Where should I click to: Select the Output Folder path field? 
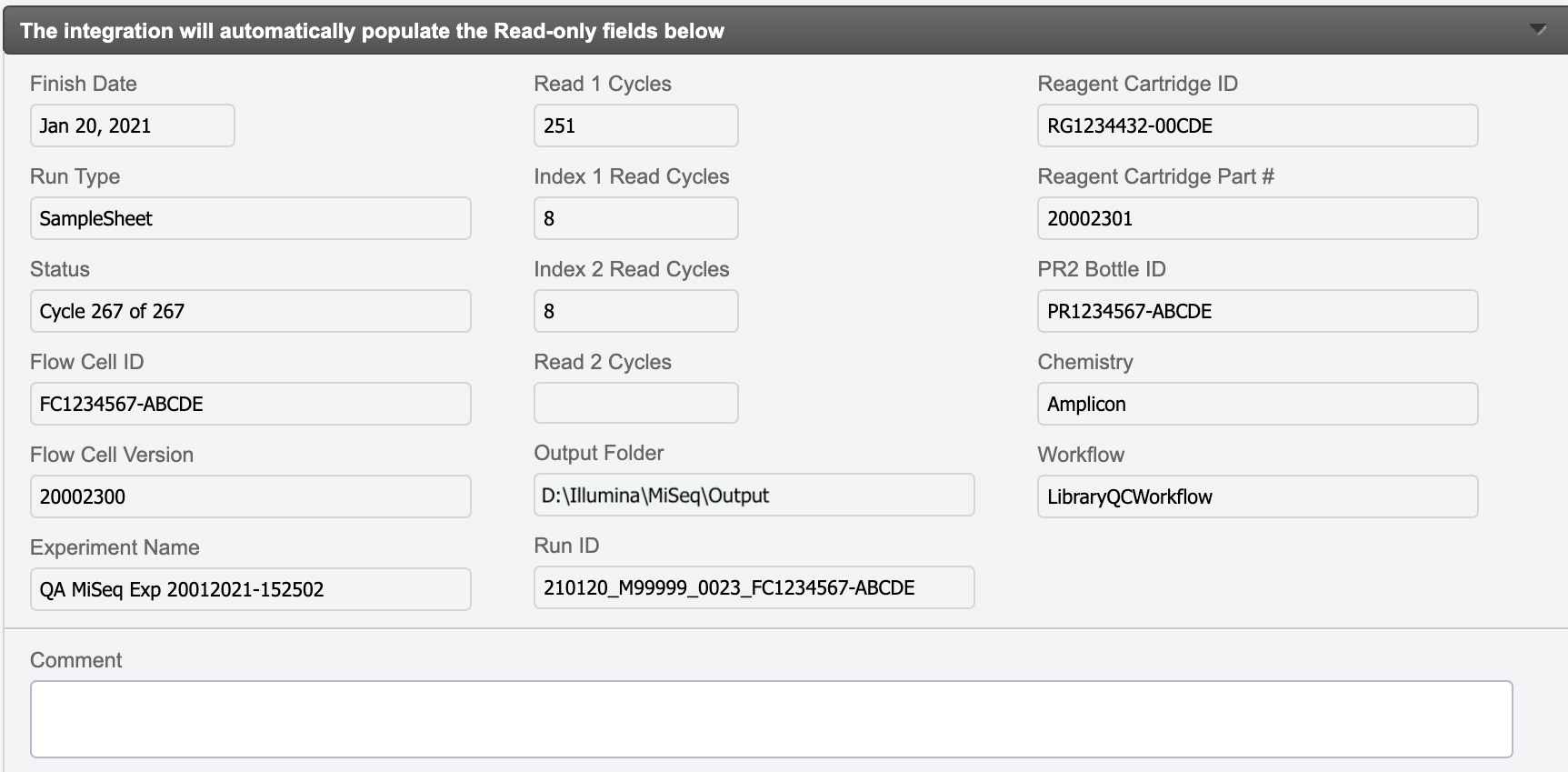click(x=754, y=495)
